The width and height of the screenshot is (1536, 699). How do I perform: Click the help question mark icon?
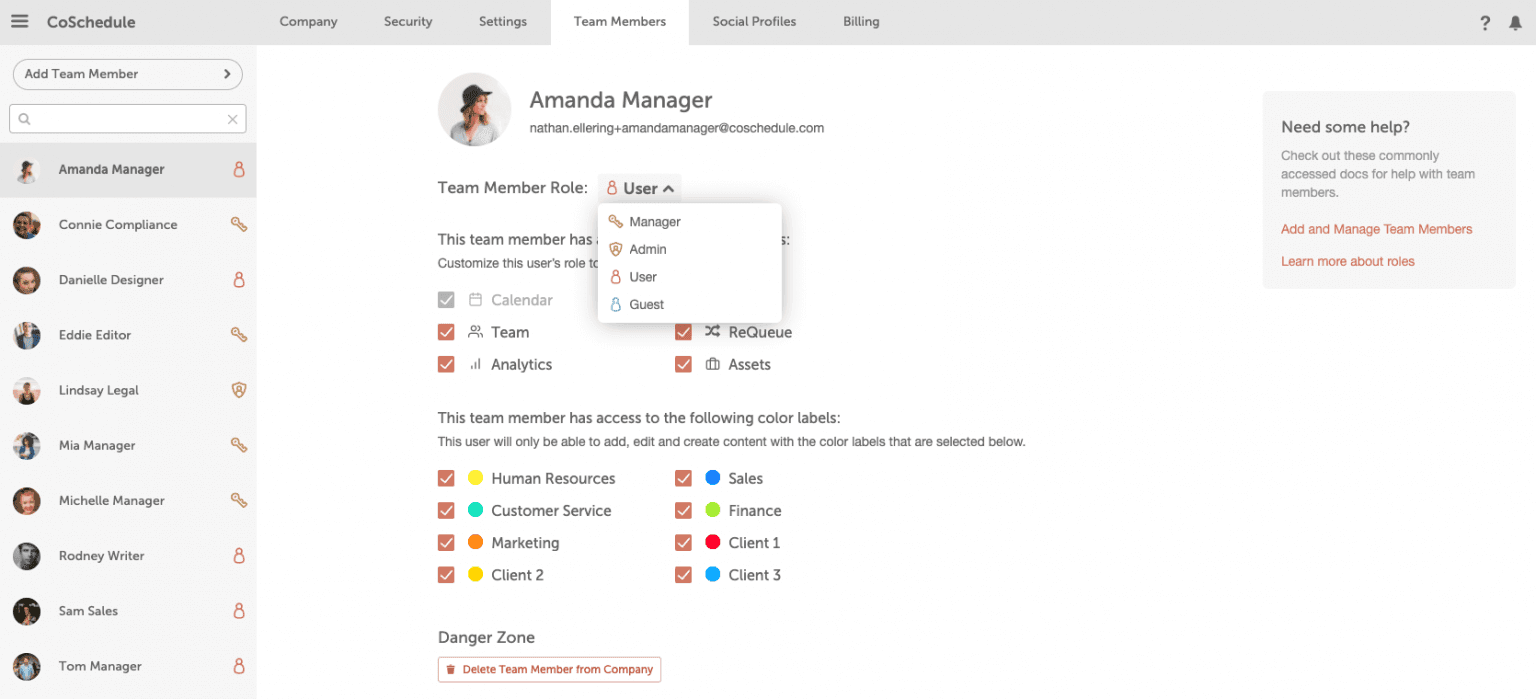pyautogui.click(x=1485, y=23)
